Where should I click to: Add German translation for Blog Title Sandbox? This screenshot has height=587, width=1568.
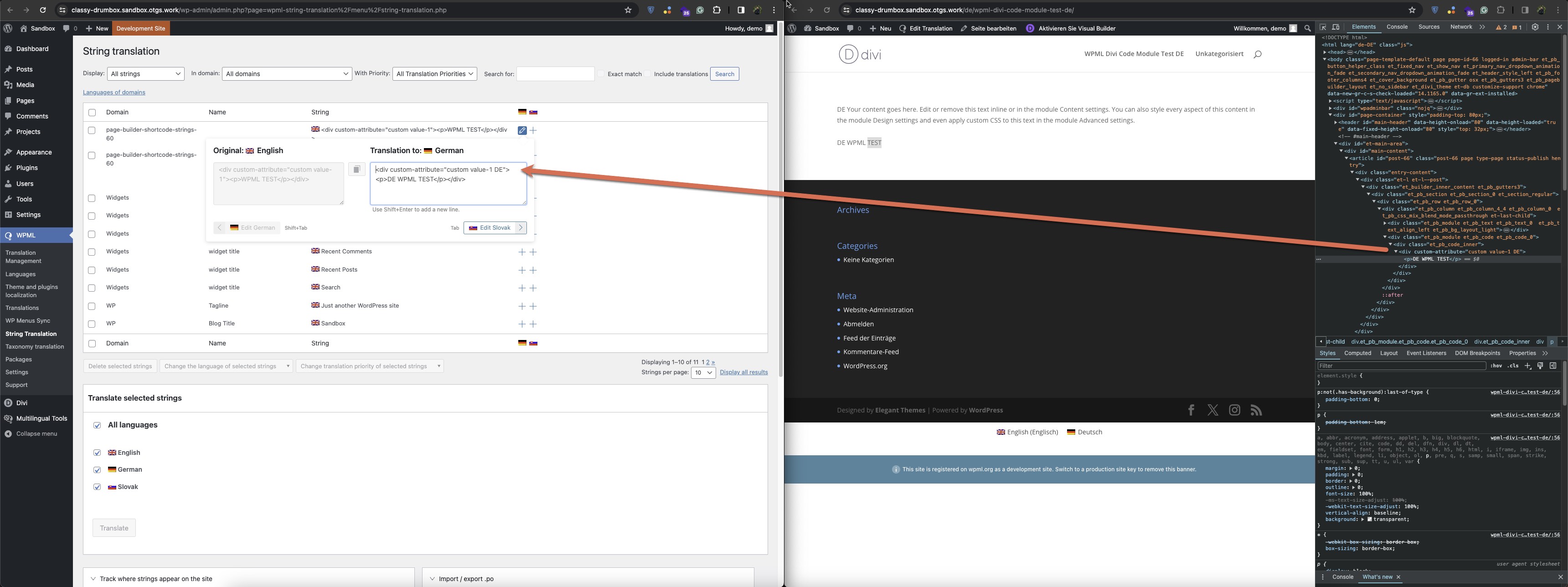[521, 324]
